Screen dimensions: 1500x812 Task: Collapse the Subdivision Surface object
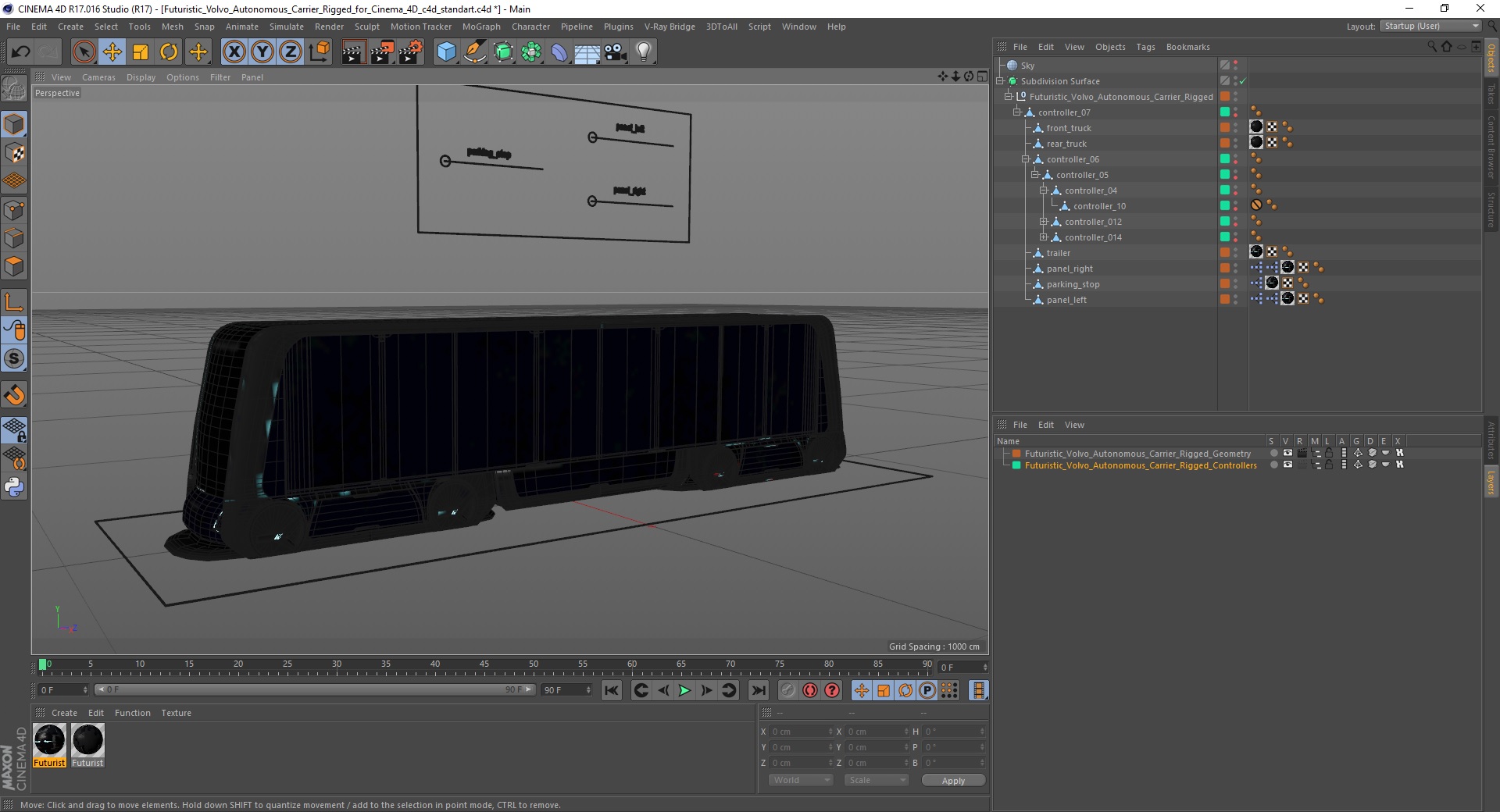coord(999,81)
